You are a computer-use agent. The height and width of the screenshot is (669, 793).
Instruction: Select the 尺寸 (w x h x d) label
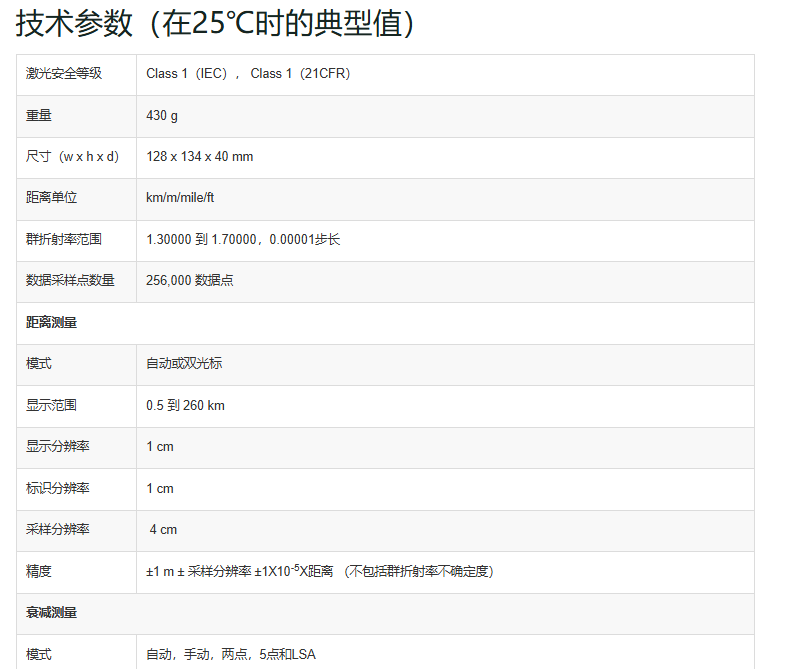coord(72,157)
